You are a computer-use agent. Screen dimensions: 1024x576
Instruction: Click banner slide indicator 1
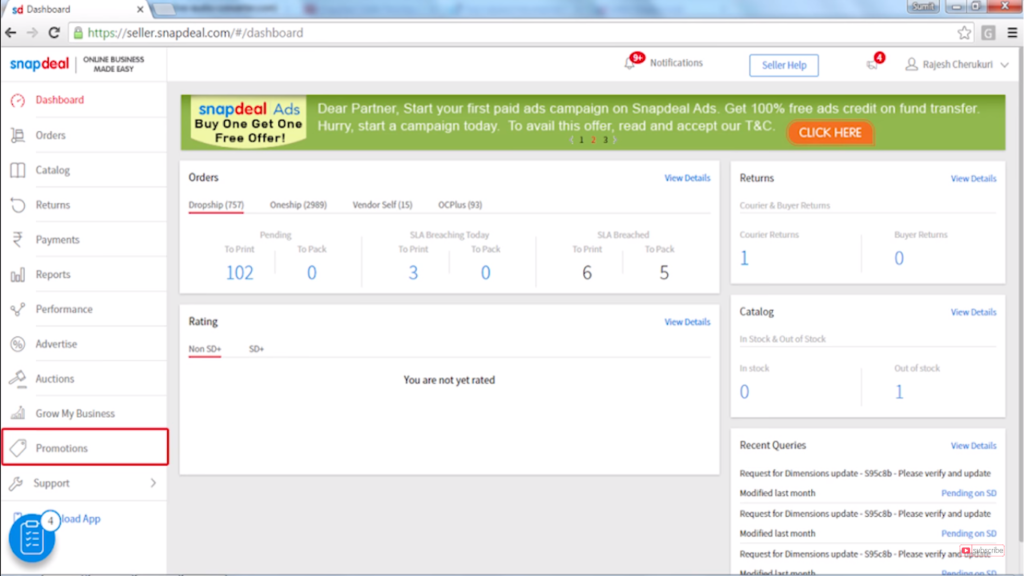click(x=581, y=140)
